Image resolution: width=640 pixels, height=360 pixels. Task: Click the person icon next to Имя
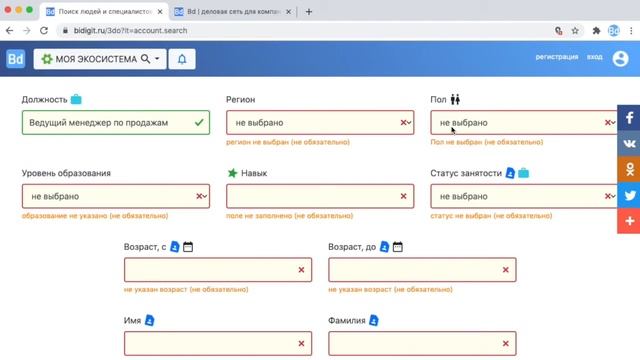coord(150,320)
